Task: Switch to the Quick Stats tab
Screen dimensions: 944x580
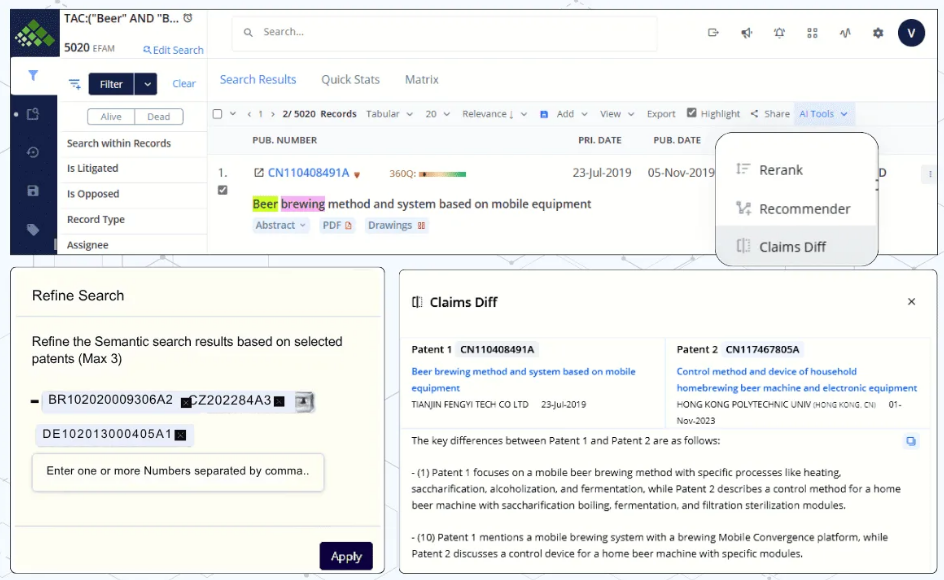Action: tap(350, 80)
